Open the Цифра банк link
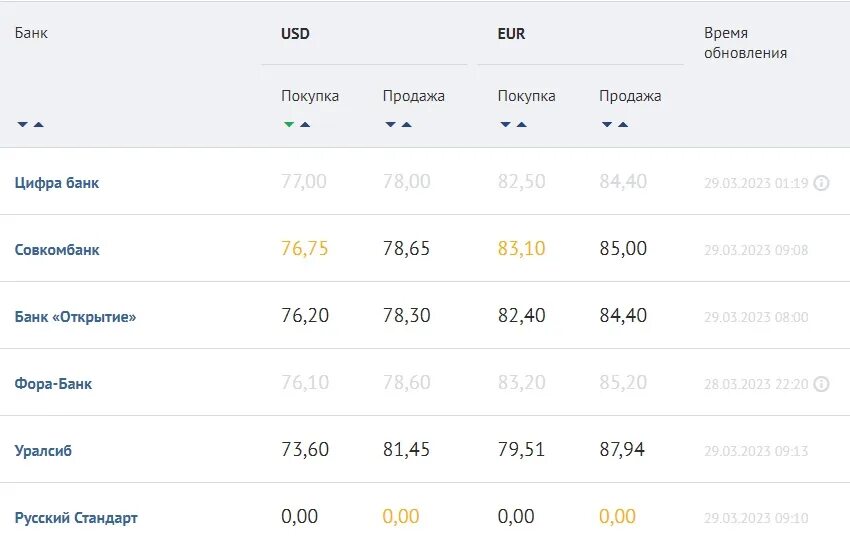This screenshot has width=850, height=549. 57,183
